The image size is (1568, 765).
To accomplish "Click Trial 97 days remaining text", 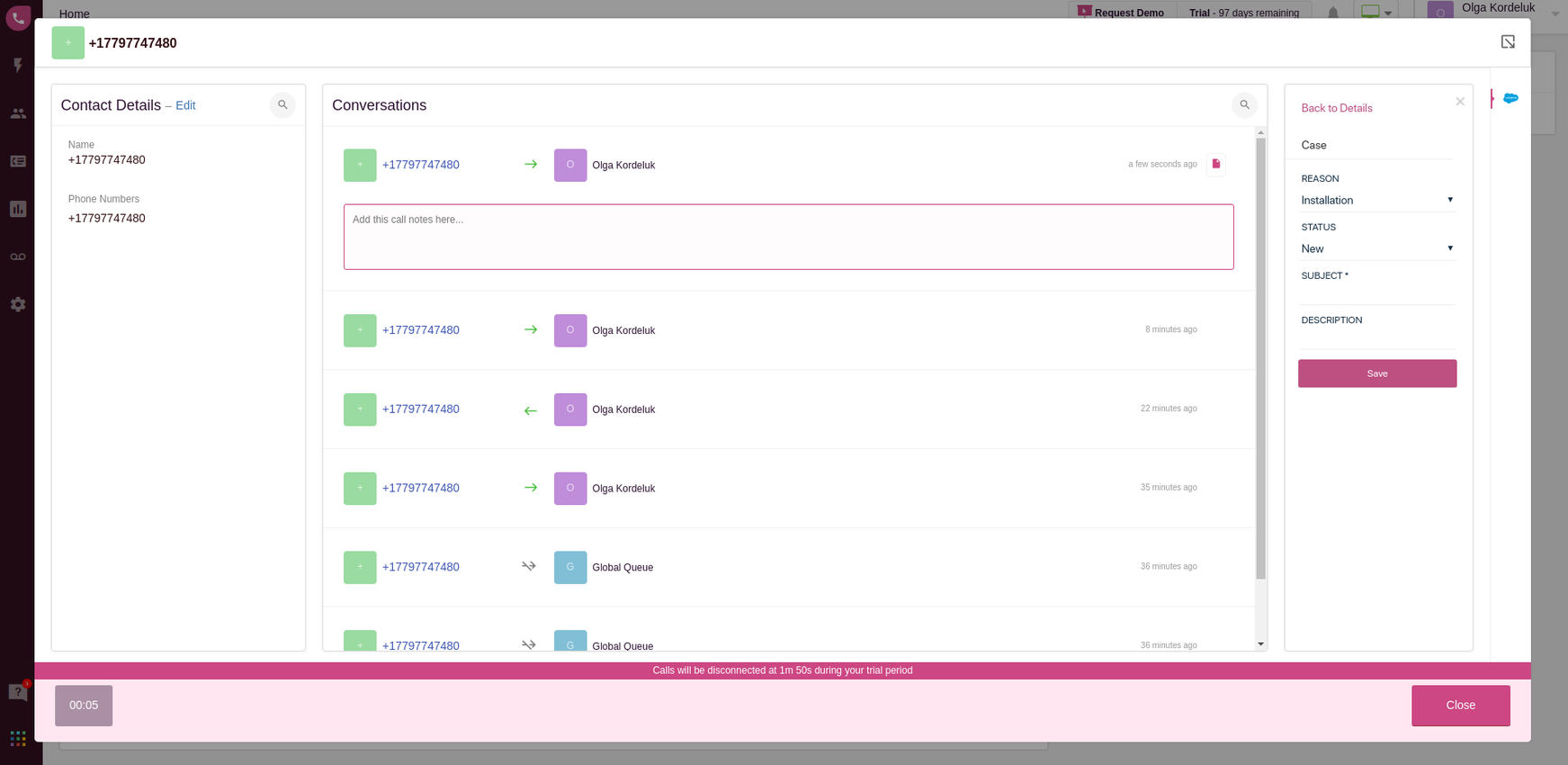I will (x=1243, y=13).
